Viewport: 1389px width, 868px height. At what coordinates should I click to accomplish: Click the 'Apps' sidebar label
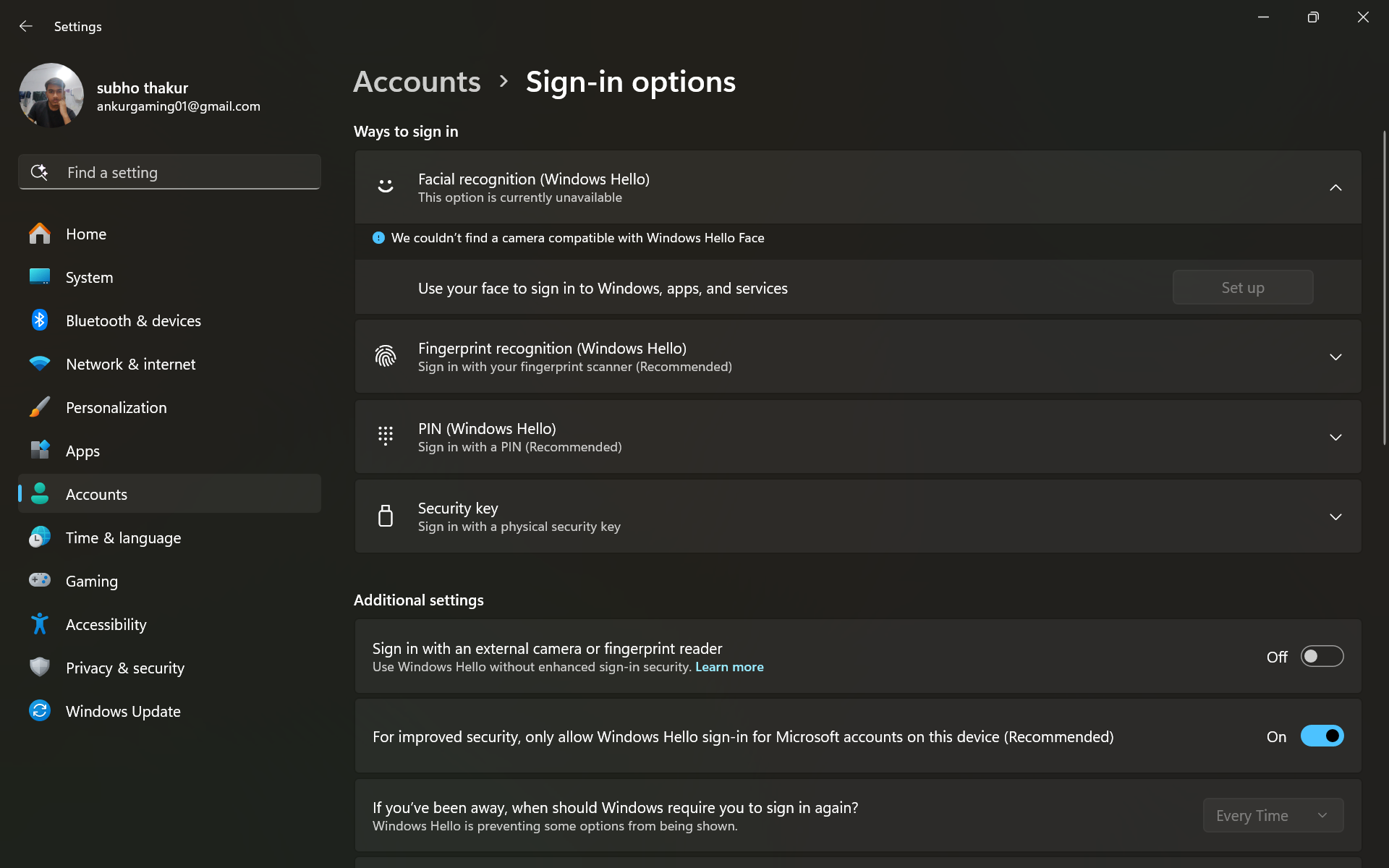[x=83, y=451]
